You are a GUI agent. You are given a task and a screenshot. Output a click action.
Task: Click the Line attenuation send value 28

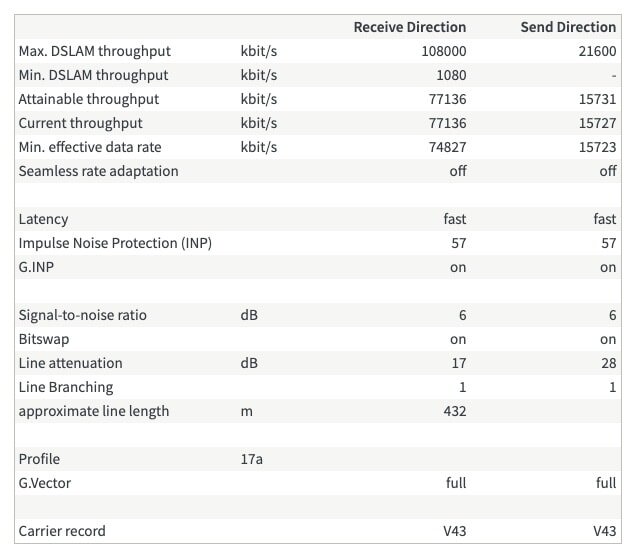(x=608, y=363)
